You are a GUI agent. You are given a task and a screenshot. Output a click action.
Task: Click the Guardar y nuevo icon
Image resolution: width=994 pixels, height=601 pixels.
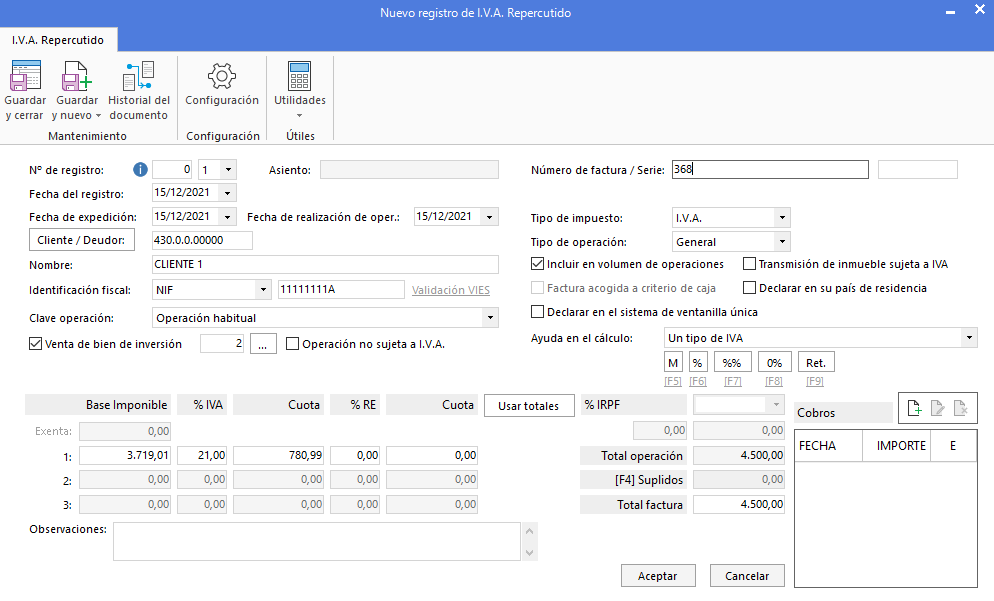click(76, 75)
